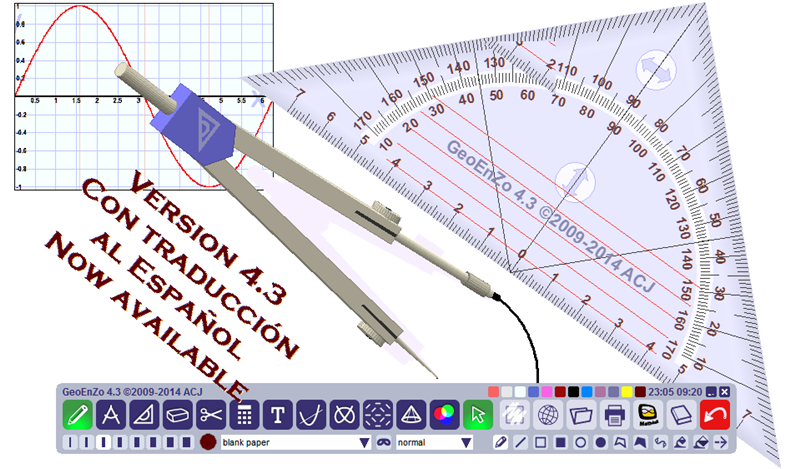
Task: Click the current dark red color circle
Action: point(208,442)
